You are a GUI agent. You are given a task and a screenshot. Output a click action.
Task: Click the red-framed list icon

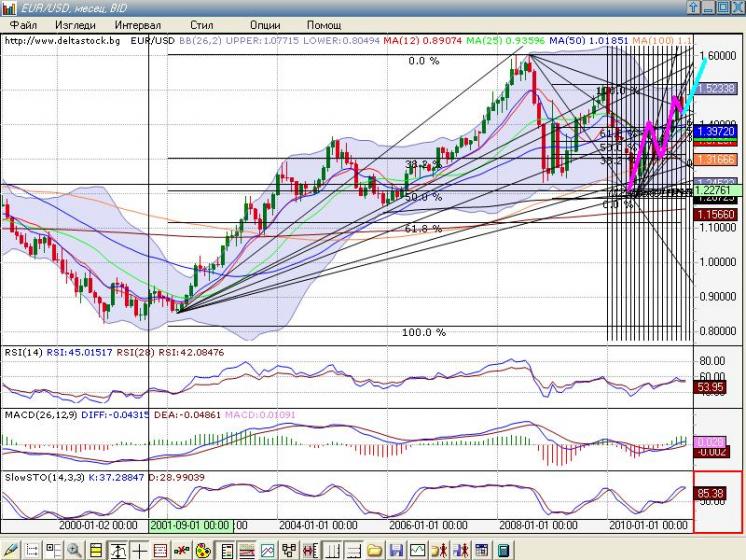(160, 550)
